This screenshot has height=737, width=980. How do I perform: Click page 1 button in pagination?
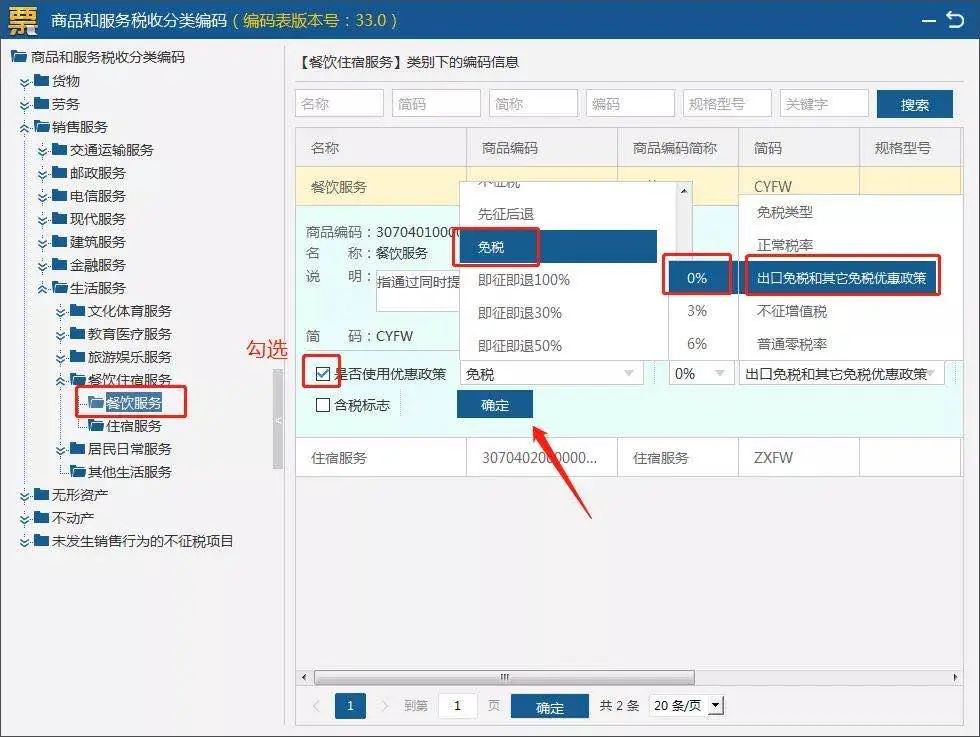click(350, 706)
